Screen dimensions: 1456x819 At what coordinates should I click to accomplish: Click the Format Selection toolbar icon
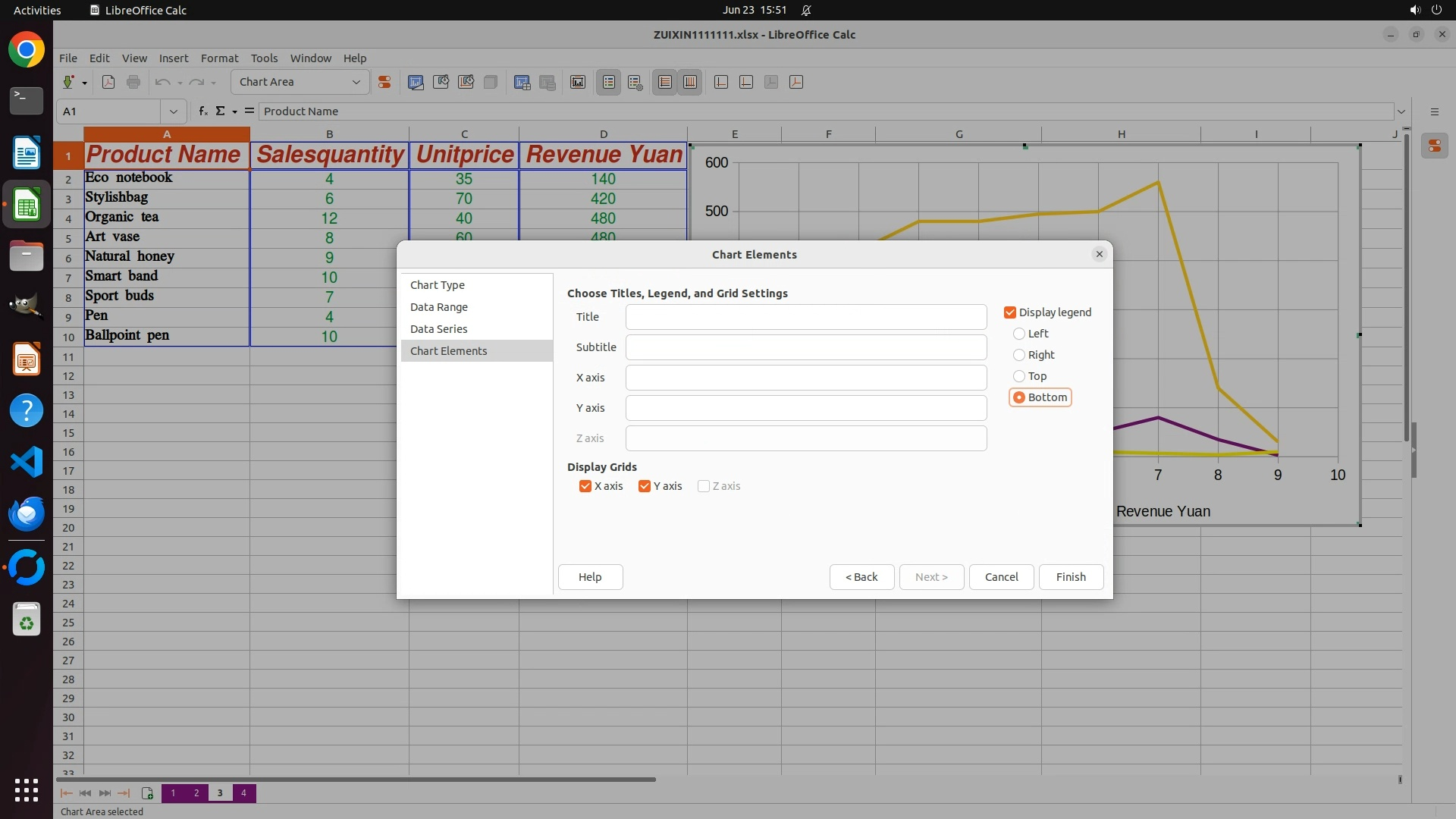point(384,82)
